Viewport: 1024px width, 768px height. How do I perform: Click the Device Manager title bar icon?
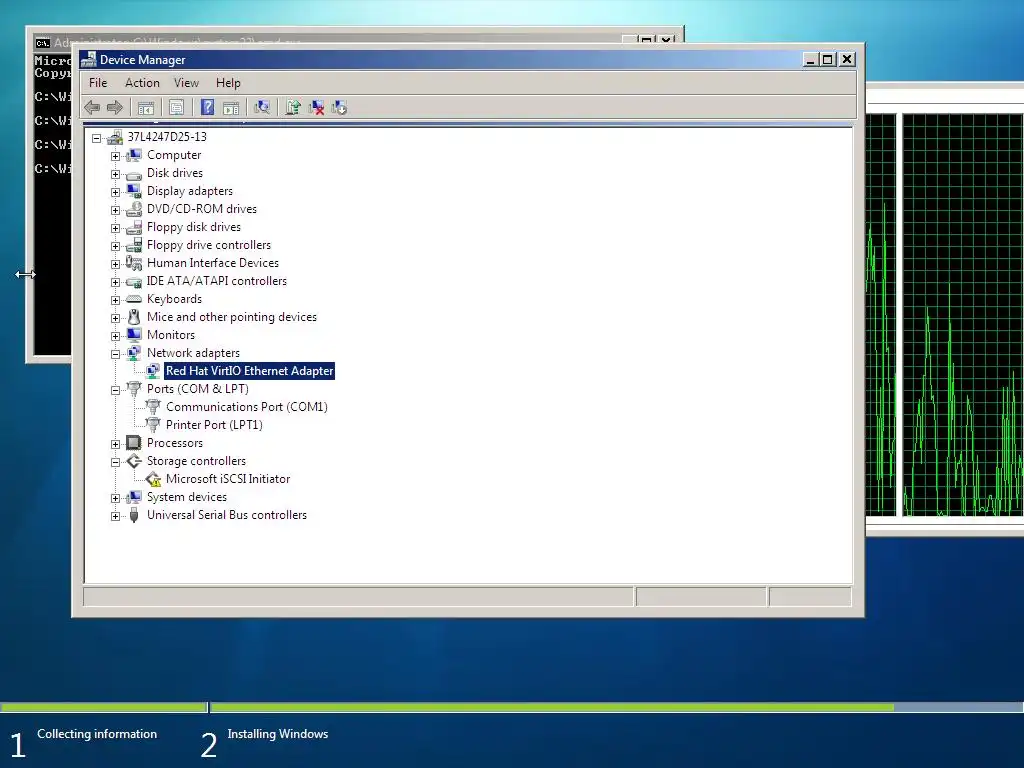coord(88,59)
